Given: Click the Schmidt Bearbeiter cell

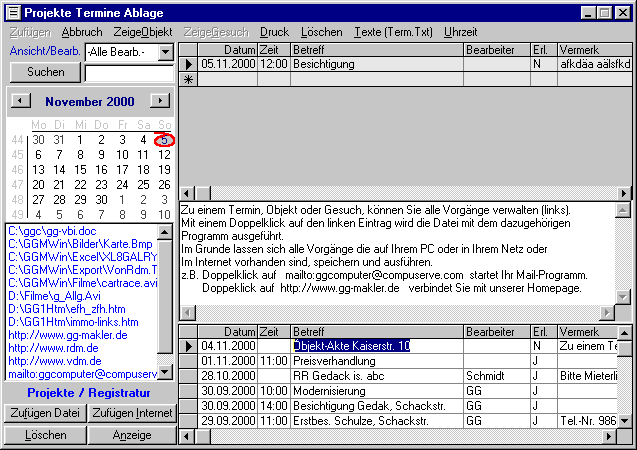Looking at the screenshot, I should click(x=497, y=376).
